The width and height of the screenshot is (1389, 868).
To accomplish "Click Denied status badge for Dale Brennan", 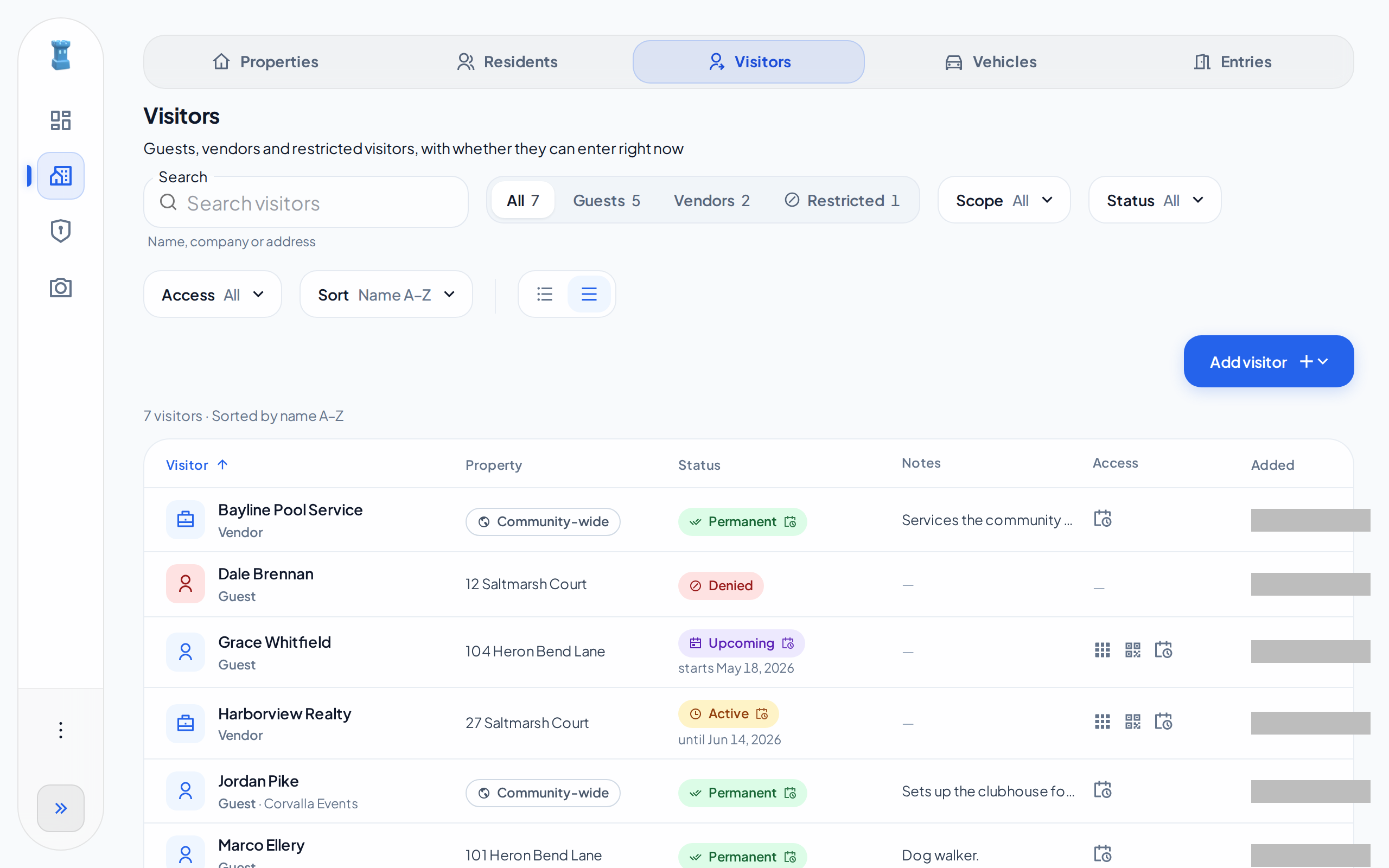I will (x=721, y=585).
